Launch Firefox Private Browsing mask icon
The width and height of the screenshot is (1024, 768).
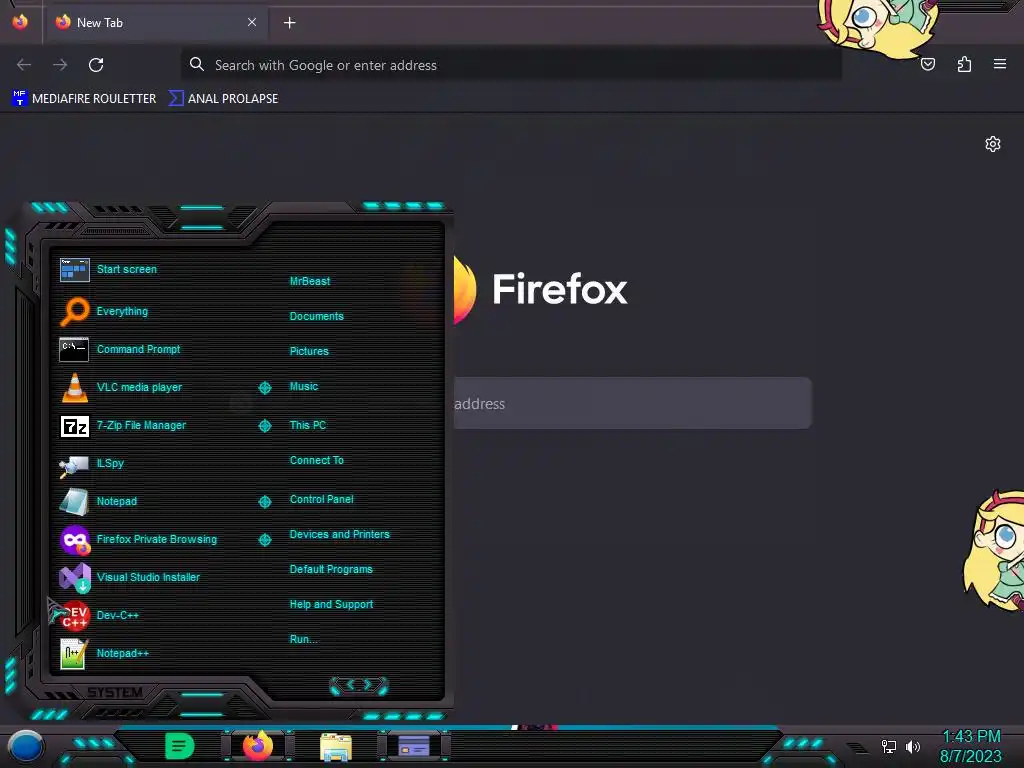pos(75,539)
